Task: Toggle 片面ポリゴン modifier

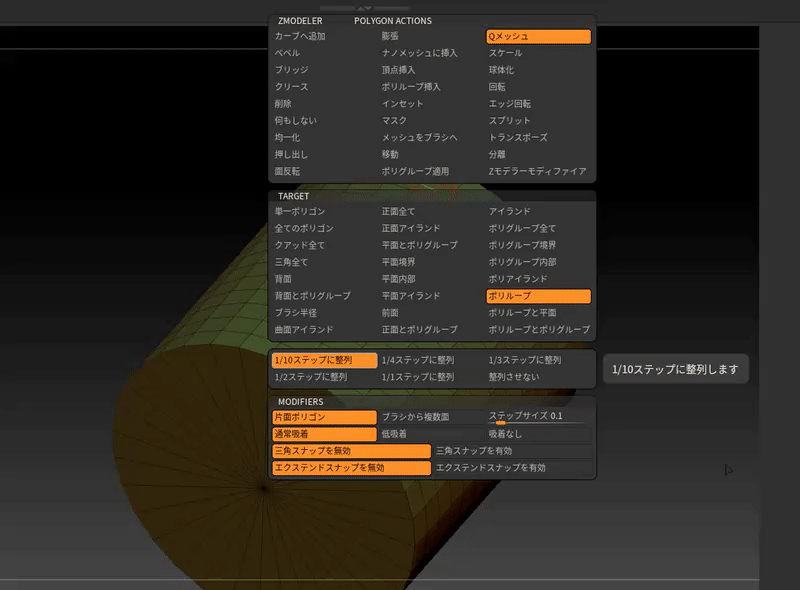Action: 324,417
